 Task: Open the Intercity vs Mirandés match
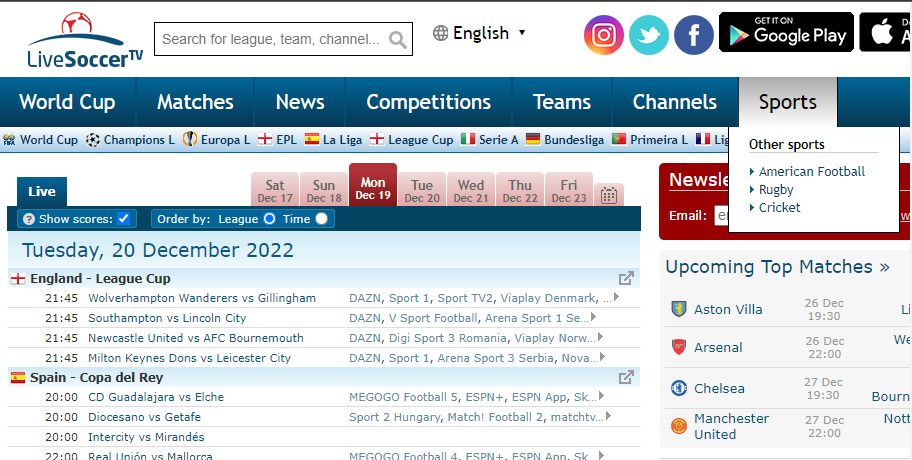coord(146,437)
